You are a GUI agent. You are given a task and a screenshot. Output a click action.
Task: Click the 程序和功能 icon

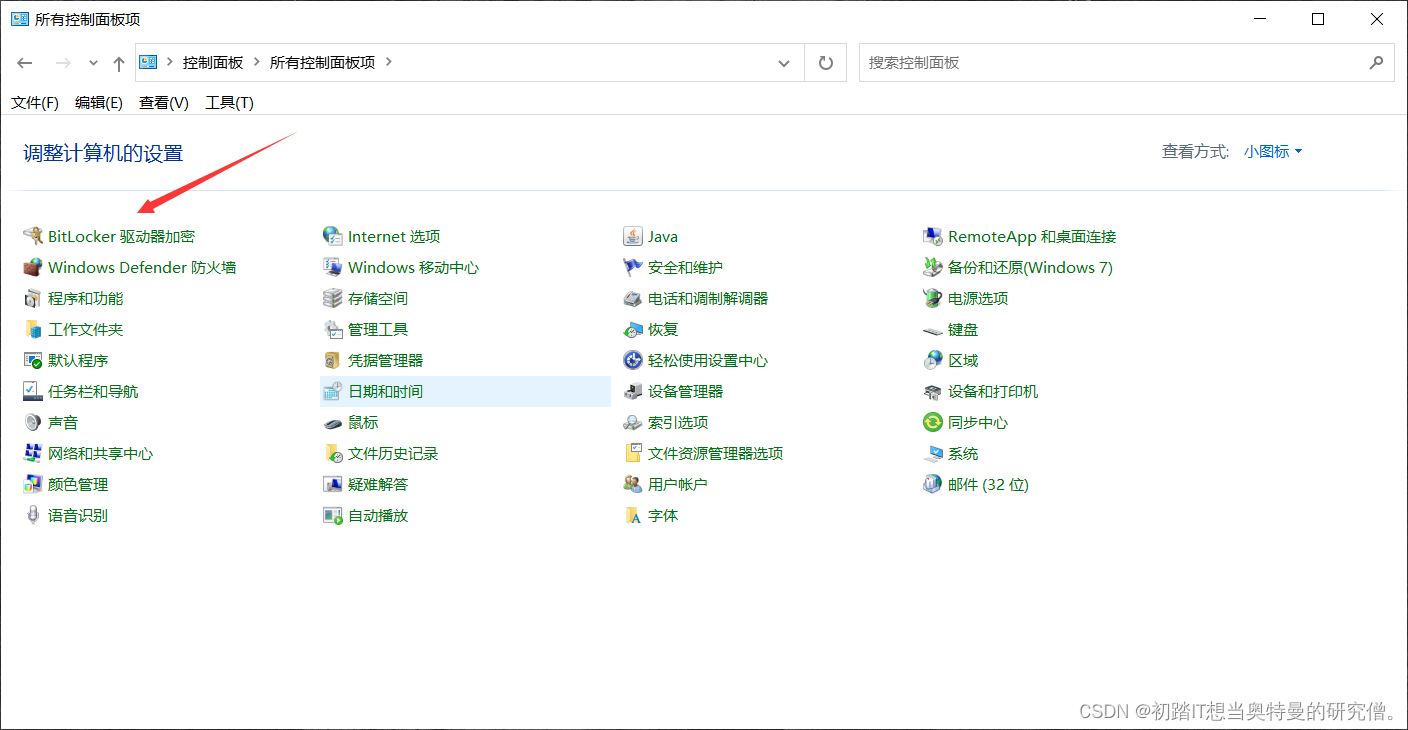[x=33, y=299]
